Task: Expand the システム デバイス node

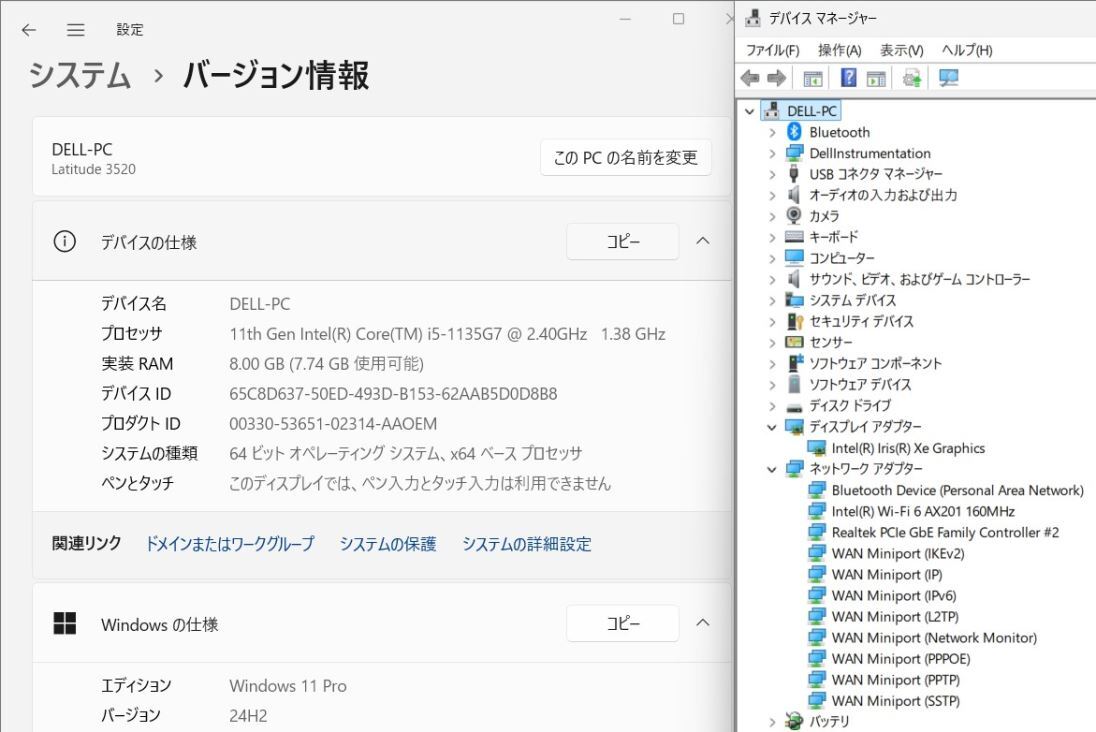Action: point(772,301)
